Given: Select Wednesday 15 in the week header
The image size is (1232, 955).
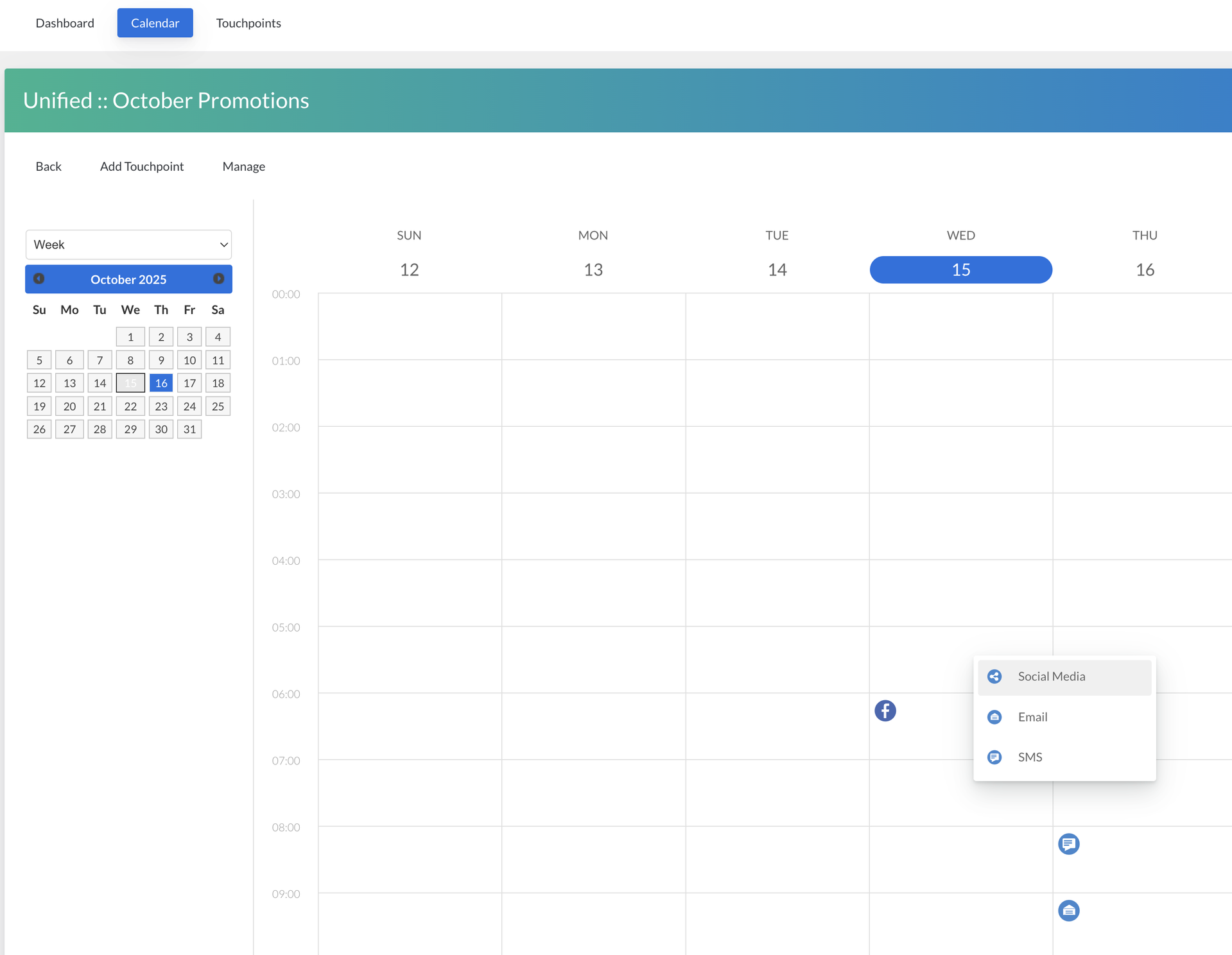Looking at the screenshot, I should click(960, 270).
